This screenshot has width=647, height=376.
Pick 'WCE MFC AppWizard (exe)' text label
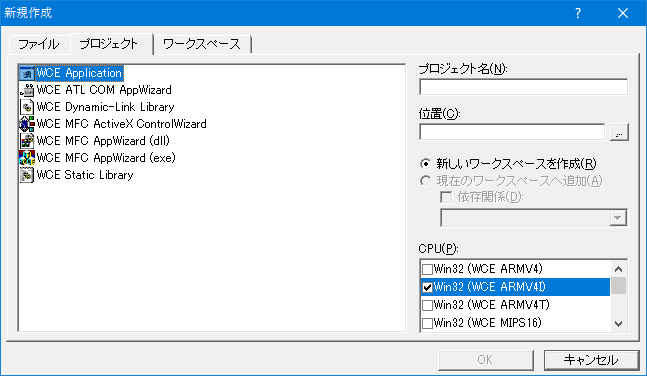point(106,158)
